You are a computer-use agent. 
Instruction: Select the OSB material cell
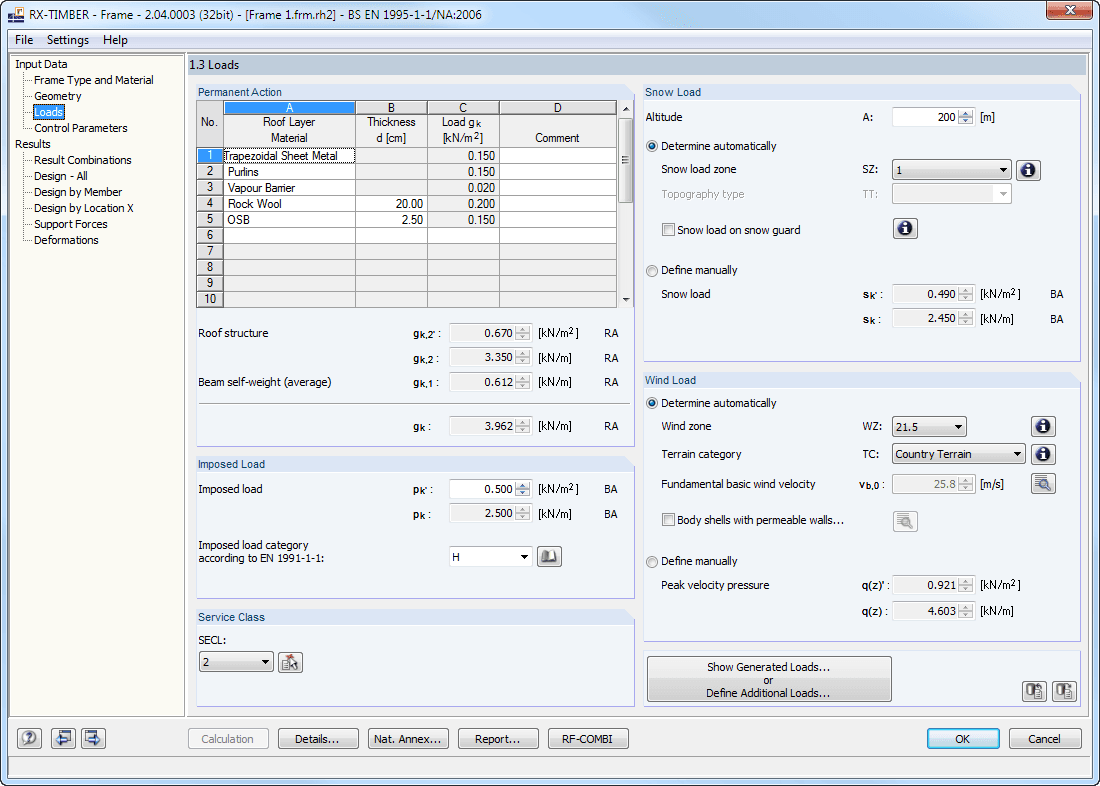[x=289, y=220]
